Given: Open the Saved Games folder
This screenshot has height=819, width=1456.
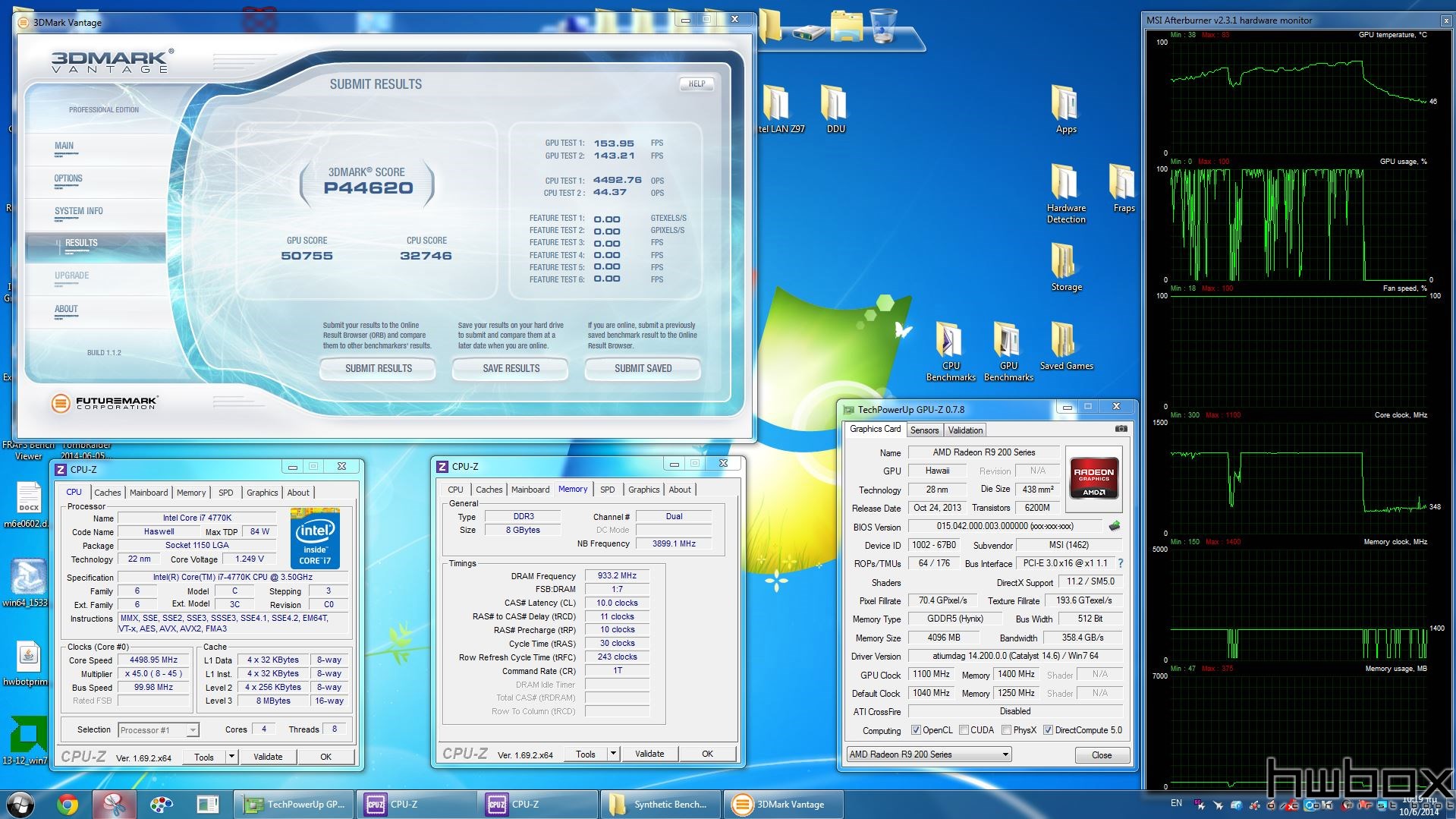Looking at the screenshot, I should point(1066,345).
